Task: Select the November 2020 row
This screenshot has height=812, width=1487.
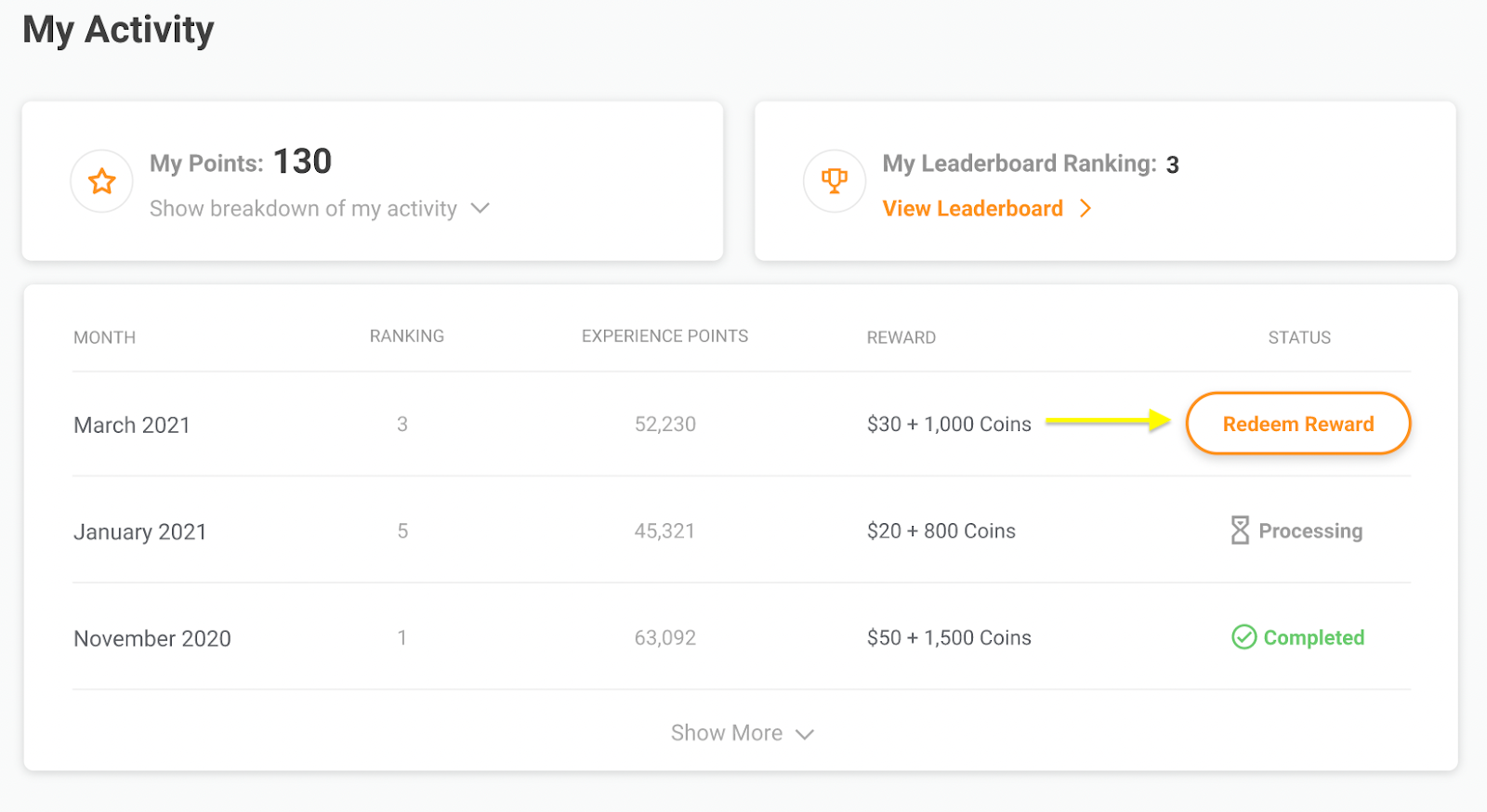Action: tap(152, 638)
